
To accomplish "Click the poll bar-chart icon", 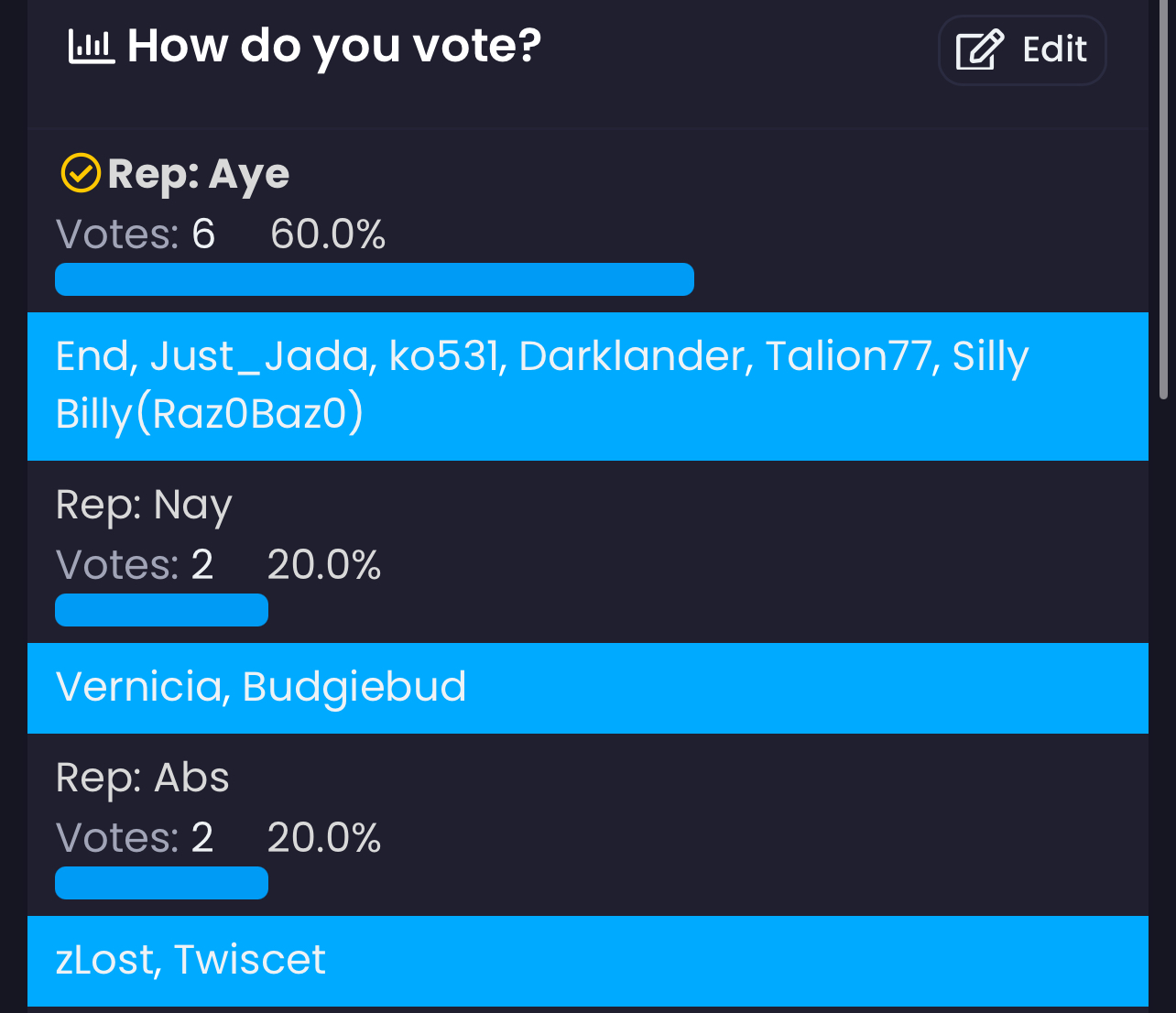I will tap(92, 47).
